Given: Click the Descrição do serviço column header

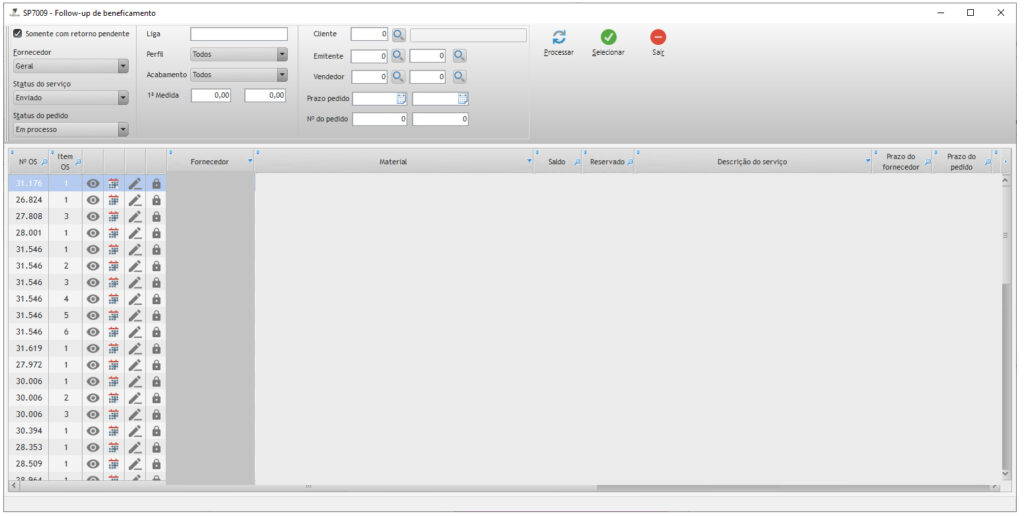Looking at the screenshot, I should pos(752,162).
